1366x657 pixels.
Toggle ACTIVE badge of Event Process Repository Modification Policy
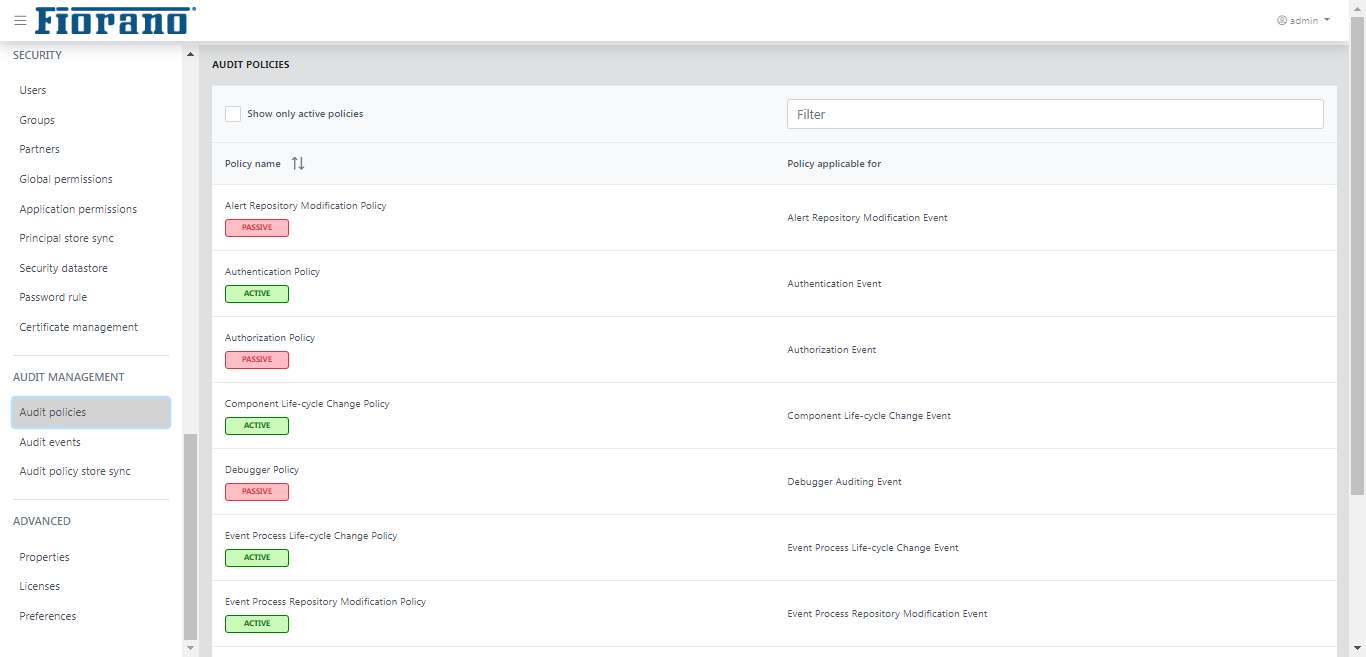coord(257,624)
